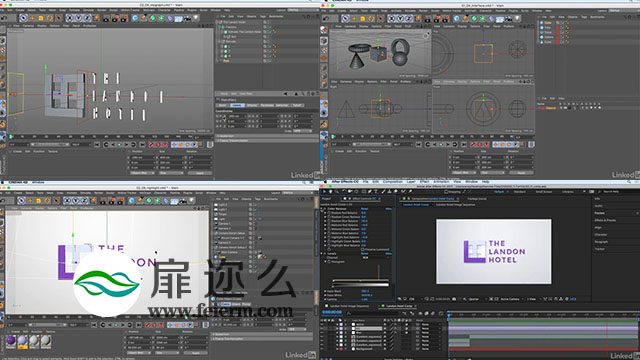Play forward in the fractured-text Cinema 4D window
Image resolution: width=640 pixels, height=360 pixels.
(x=120, y=144)
